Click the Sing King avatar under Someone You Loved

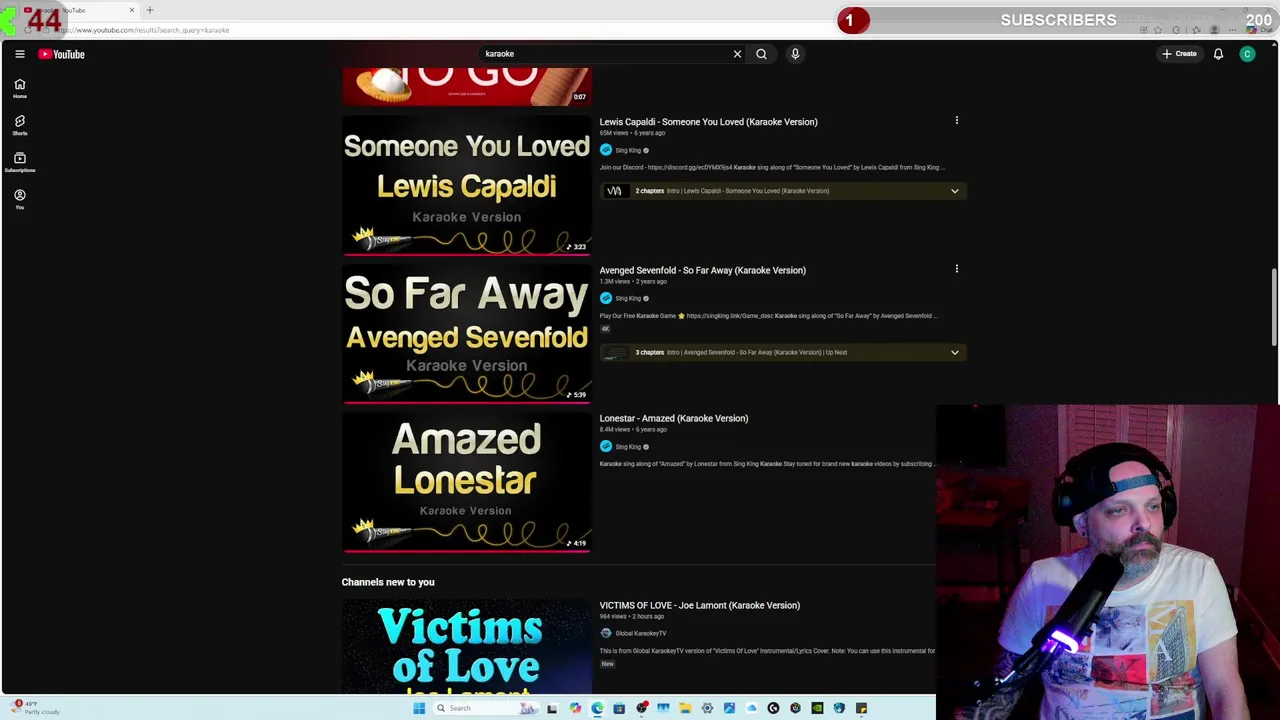pos(605,150)
